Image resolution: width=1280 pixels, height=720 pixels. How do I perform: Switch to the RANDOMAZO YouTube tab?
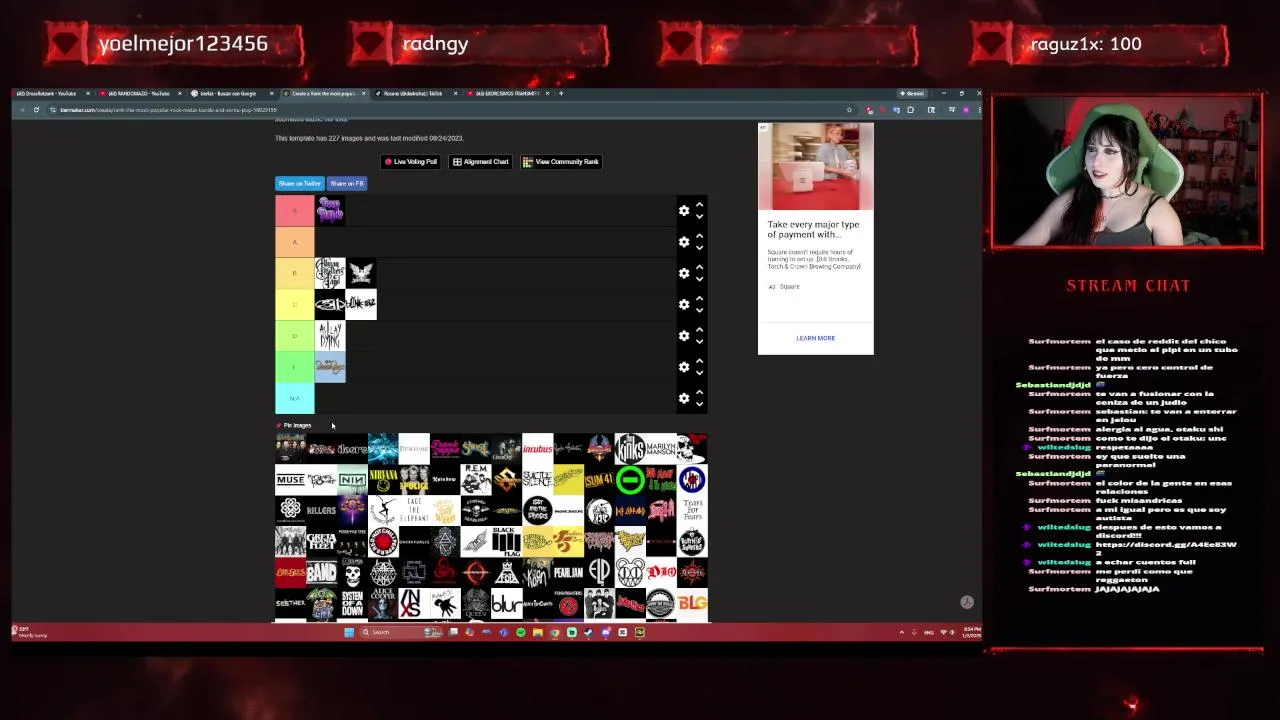(x=139, y=93)
